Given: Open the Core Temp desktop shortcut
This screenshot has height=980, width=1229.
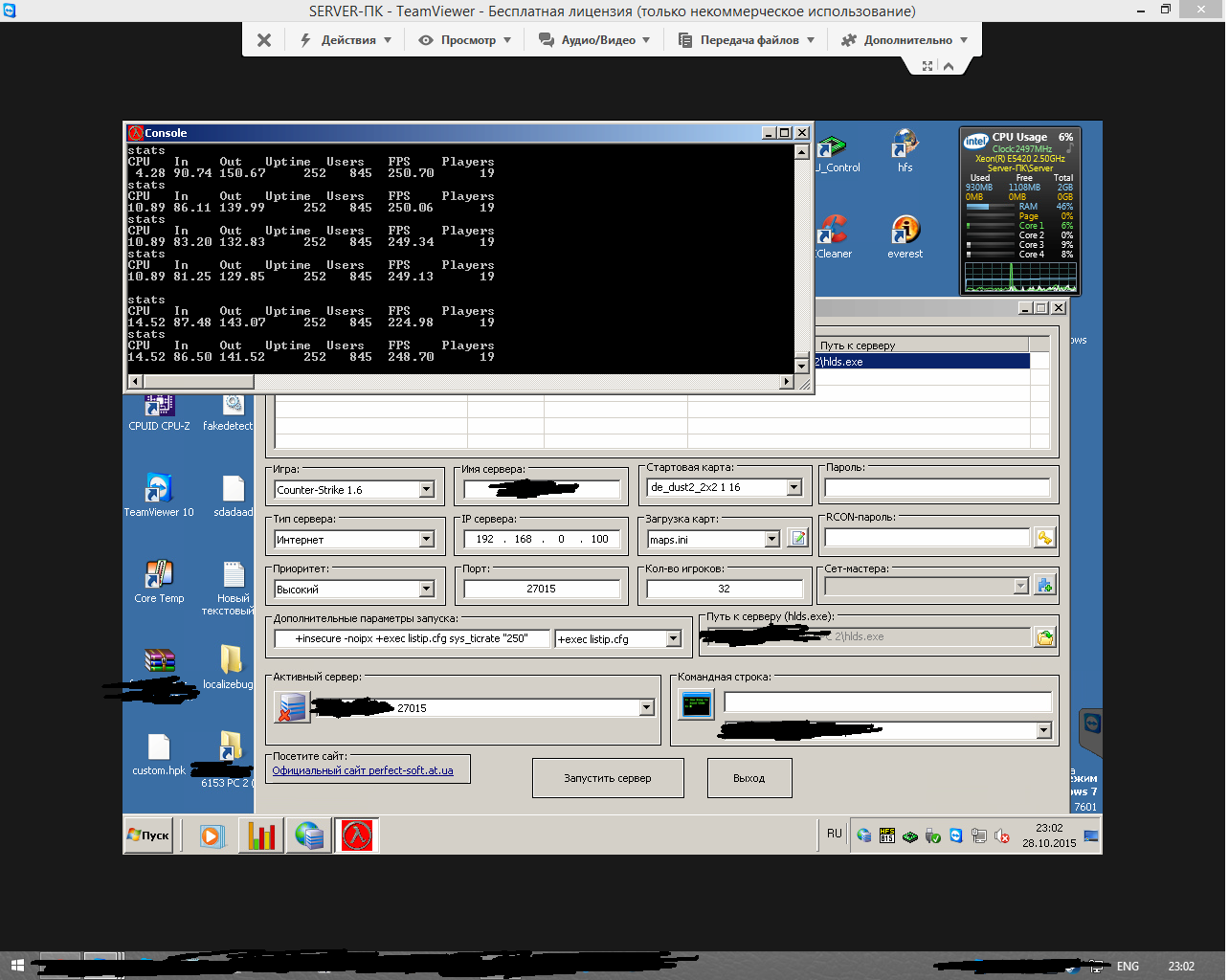Looking at the screenshot, I should pyautogui.click(x=159, y=581).
